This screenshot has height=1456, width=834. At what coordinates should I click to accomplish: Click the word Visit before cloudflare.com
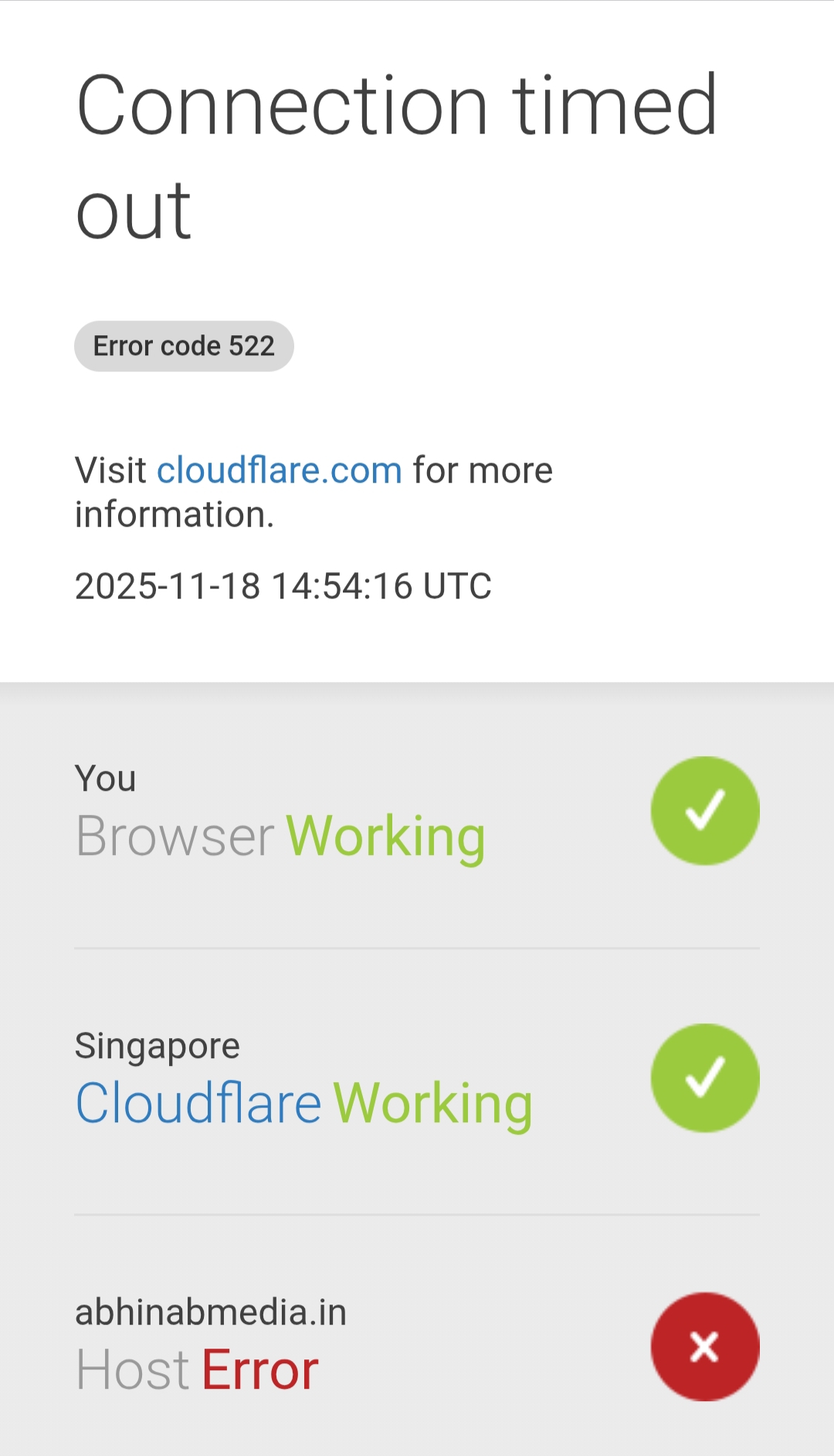click(x=110, y=470)
